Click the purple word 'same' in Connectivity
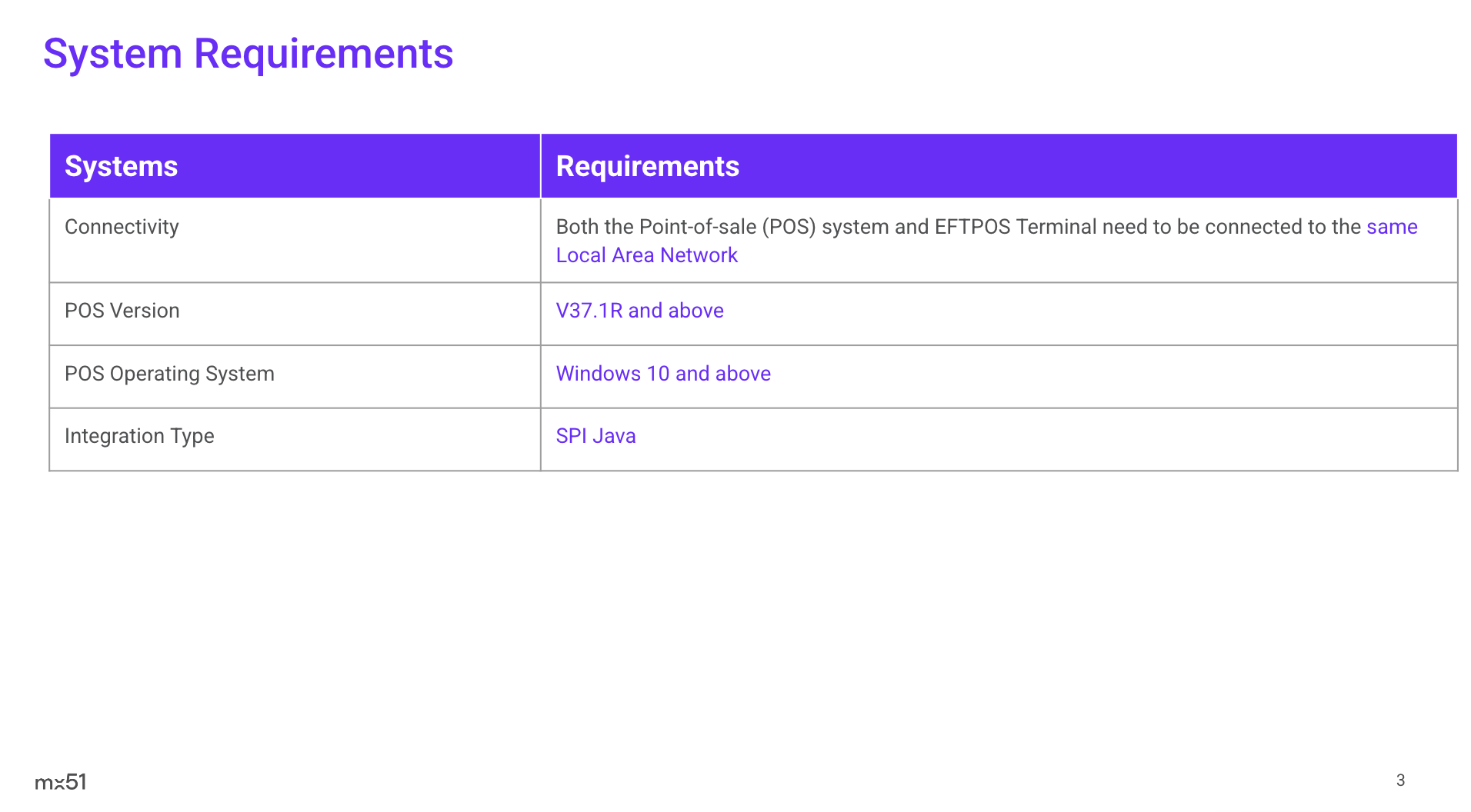This screenshot has height=812, width=1471. click(x=1392, y=227)
